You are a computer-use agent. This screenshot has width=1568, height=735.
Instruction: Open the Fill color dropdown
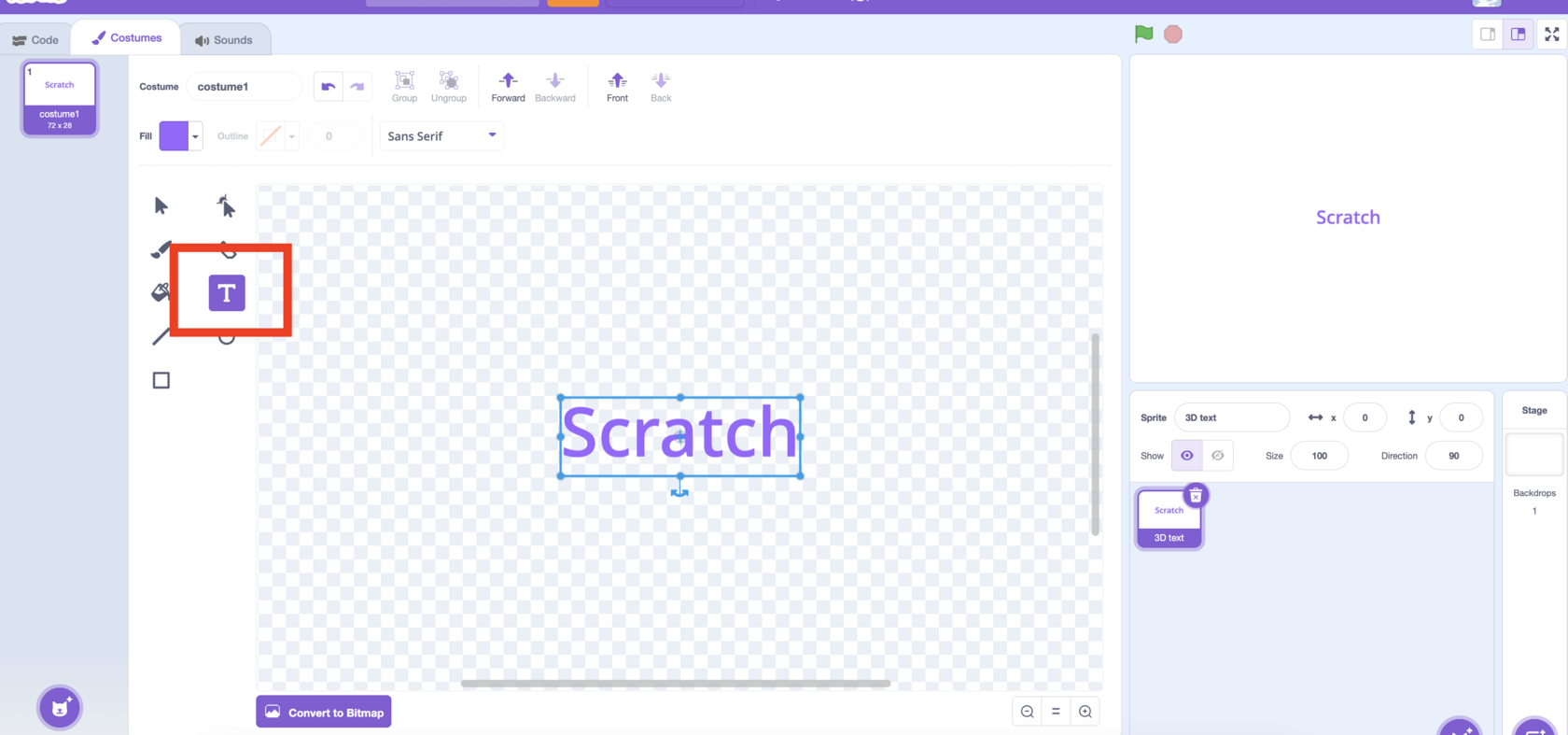click(x=195, y=136)
